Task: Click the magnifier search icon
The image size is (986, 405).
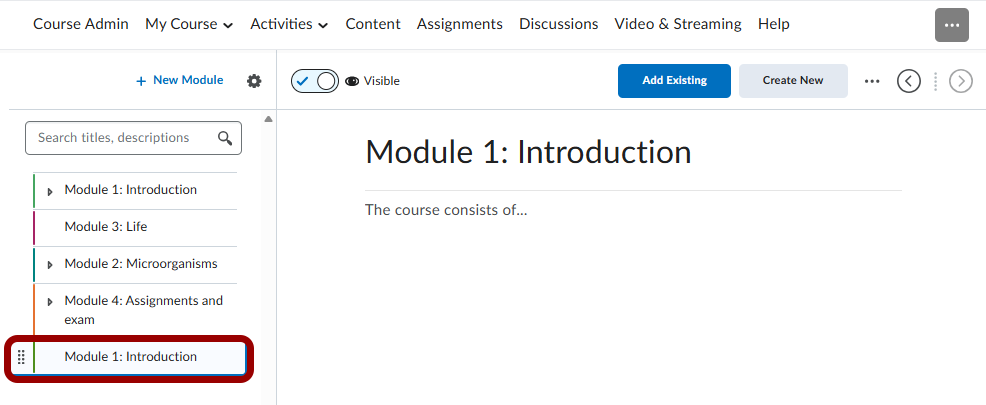Action: [x=225, y=138]
